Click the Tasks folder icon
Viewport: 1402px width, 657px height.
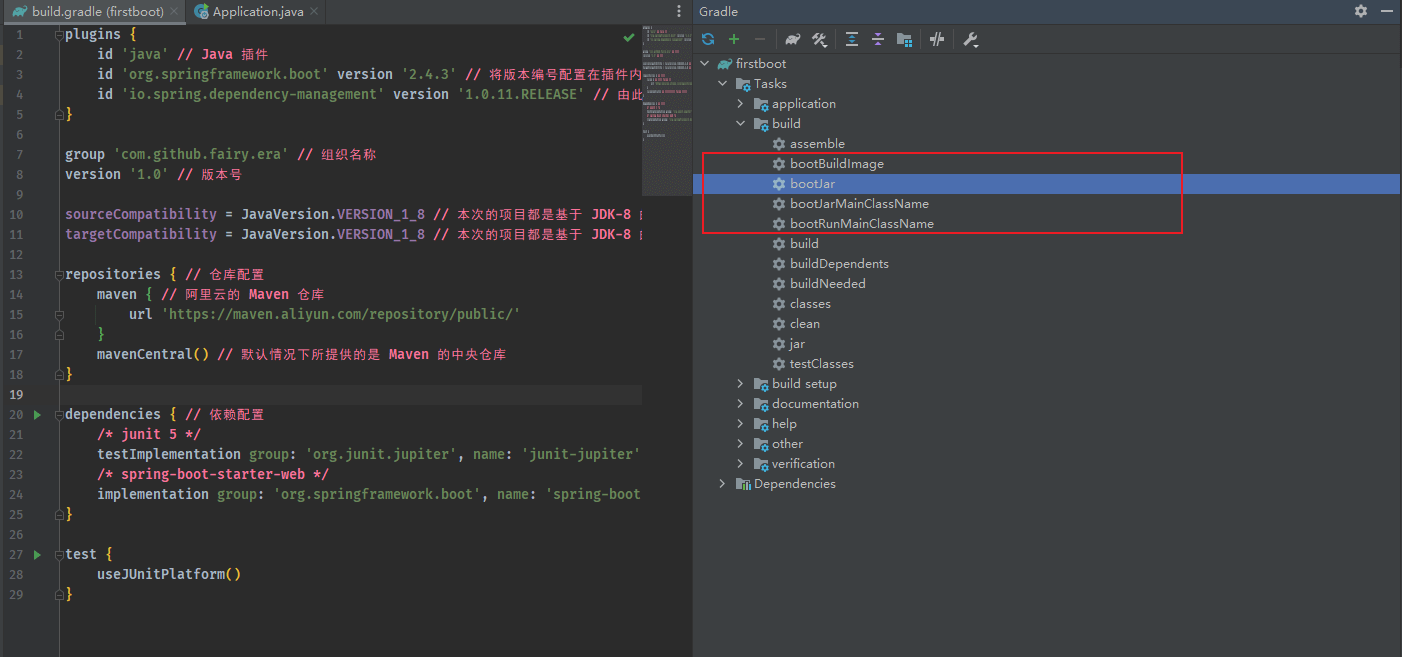743,84
